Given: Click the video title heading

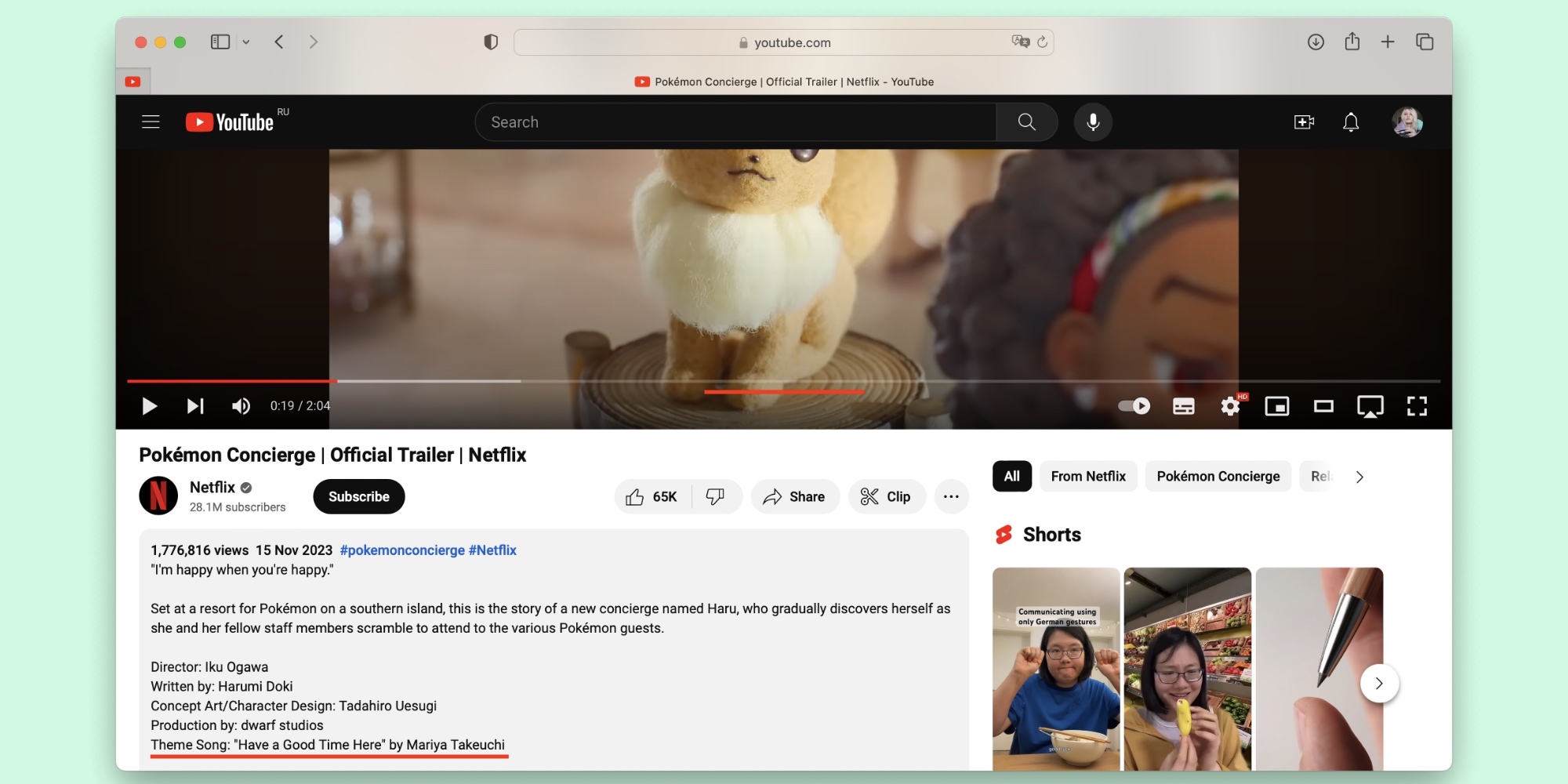Looking at the screenshot, I should point(332,456).
